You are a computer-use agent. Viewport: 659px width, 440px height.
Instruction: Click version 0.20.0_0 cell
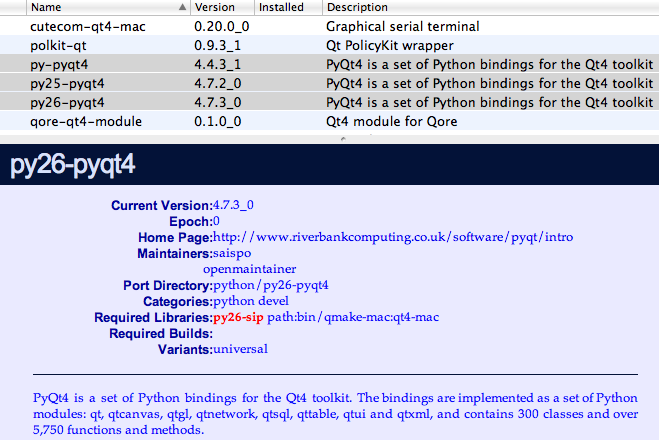(x=221, y=26)
